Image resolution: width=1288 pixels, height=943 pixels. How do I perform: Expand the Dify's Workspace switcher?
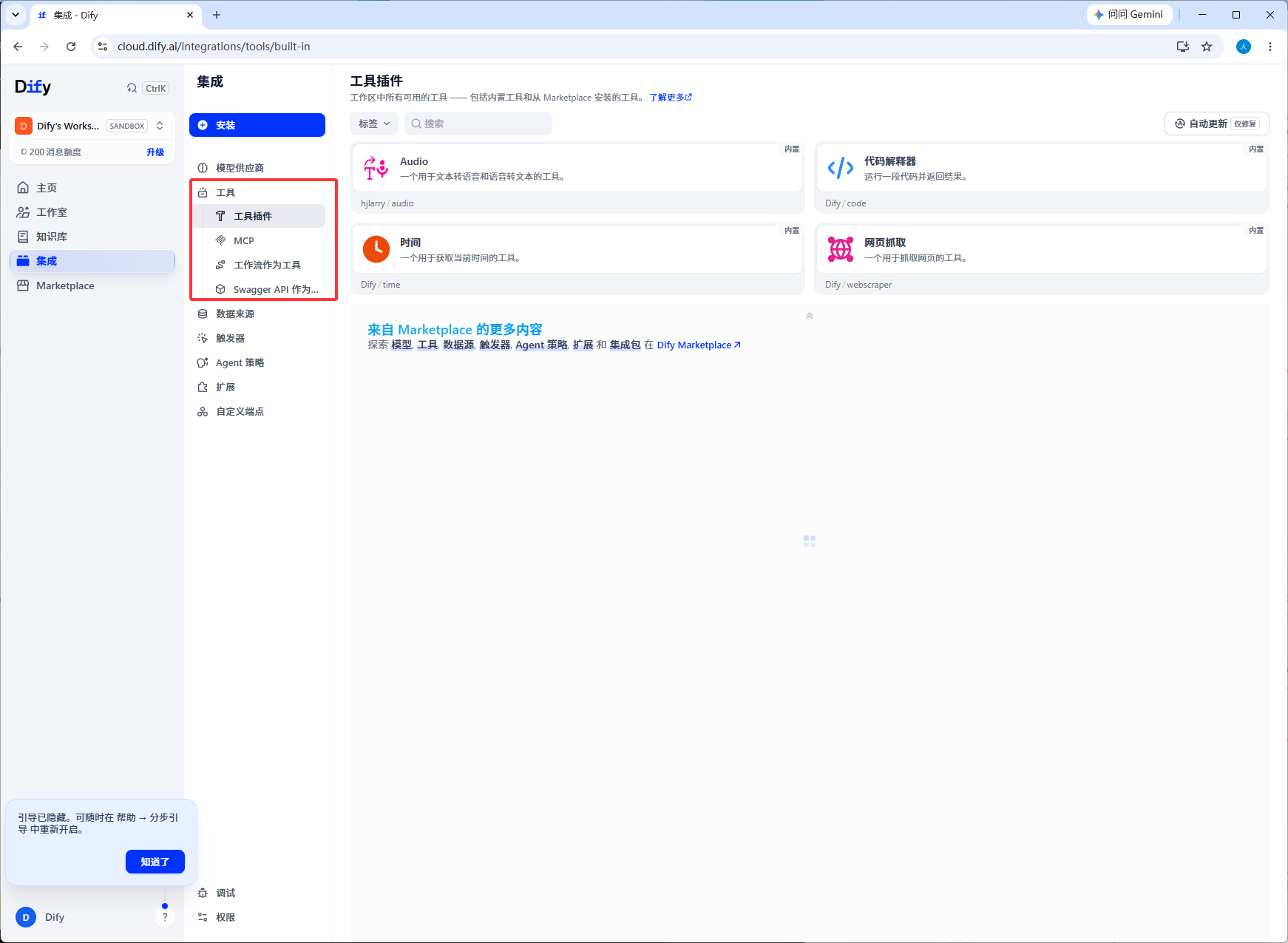pos(92,126)
